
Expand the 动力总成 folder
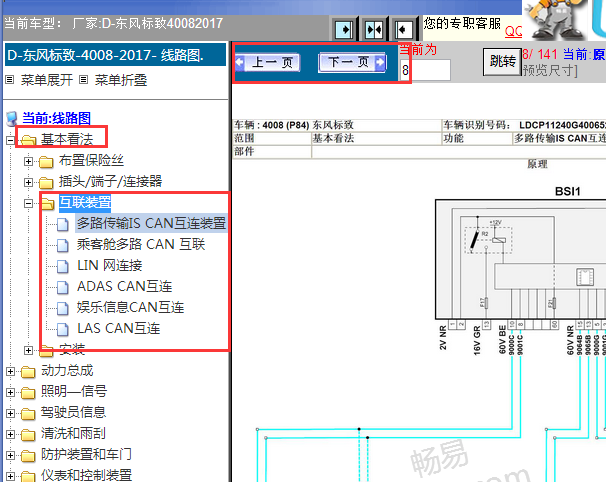[10, 371]
